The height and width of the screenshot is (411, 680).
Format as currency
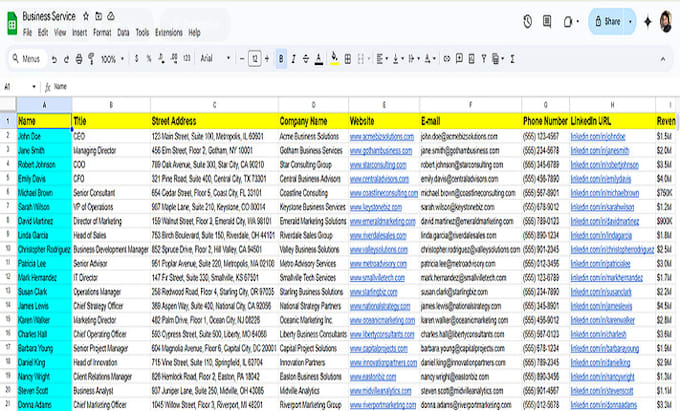point(137,59)
